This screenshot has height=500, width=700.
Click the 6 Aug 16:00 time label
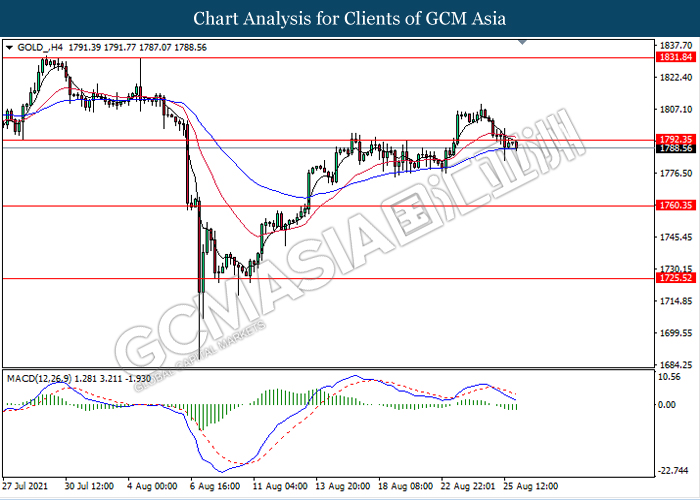(x=215, y=486)
